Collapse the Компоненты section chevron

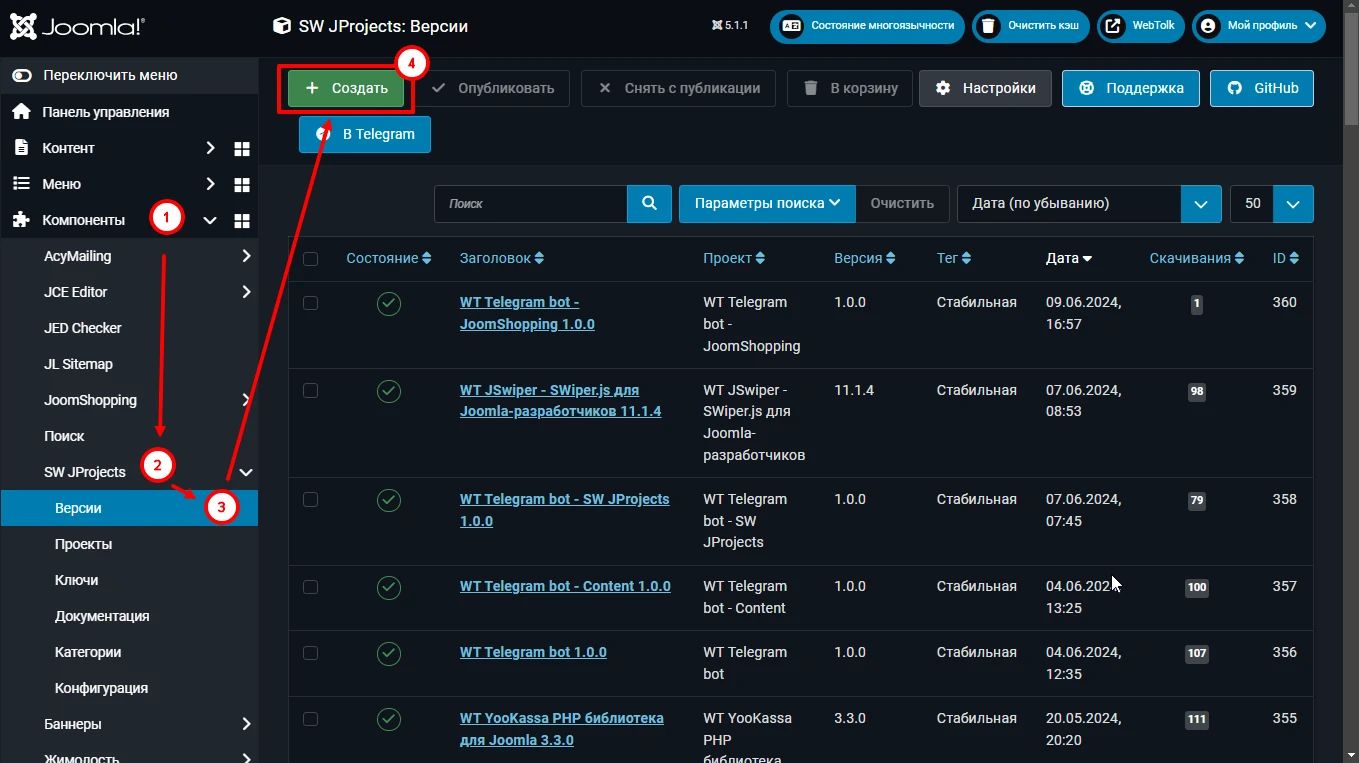(x=210, y=220)
